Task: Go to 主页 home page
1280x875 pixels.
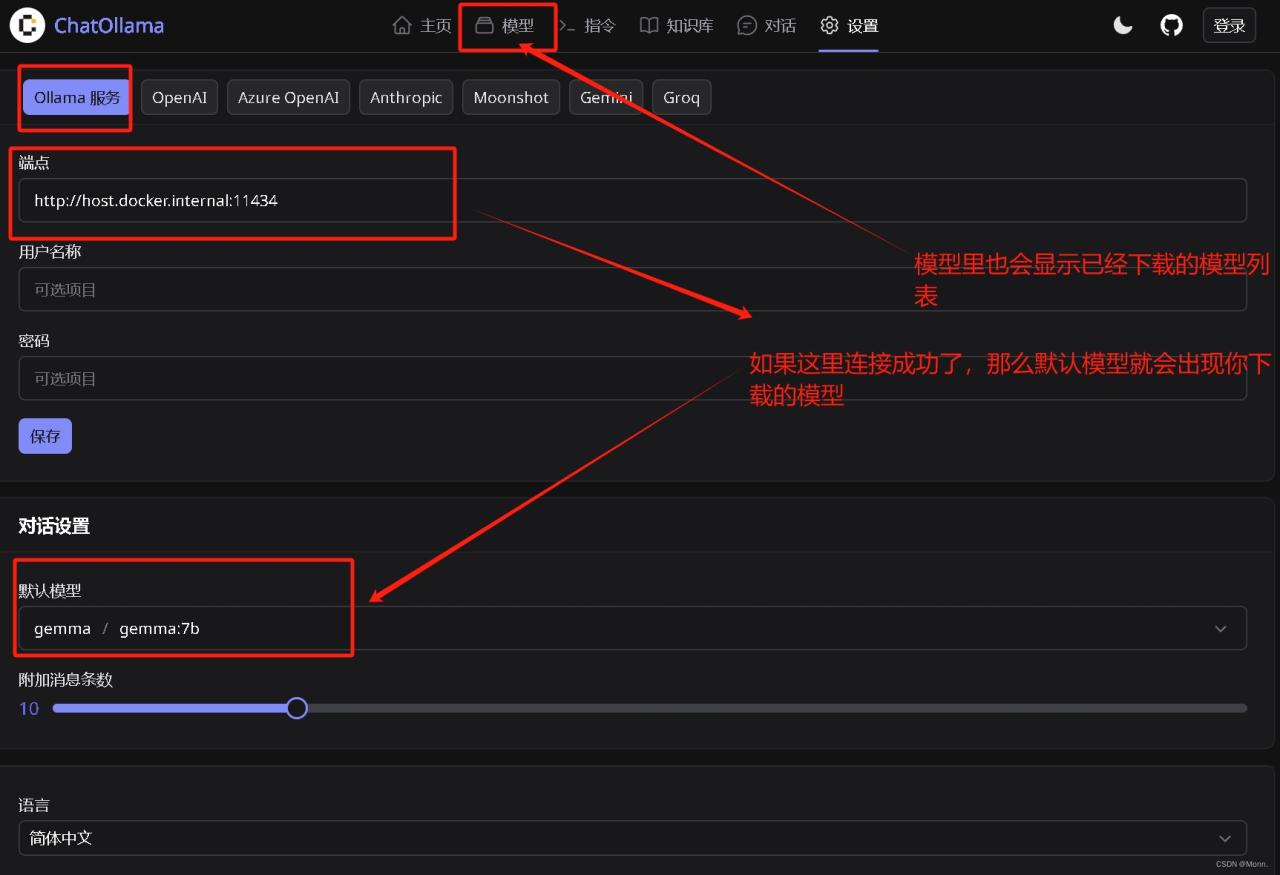Action: click(422, 26)
